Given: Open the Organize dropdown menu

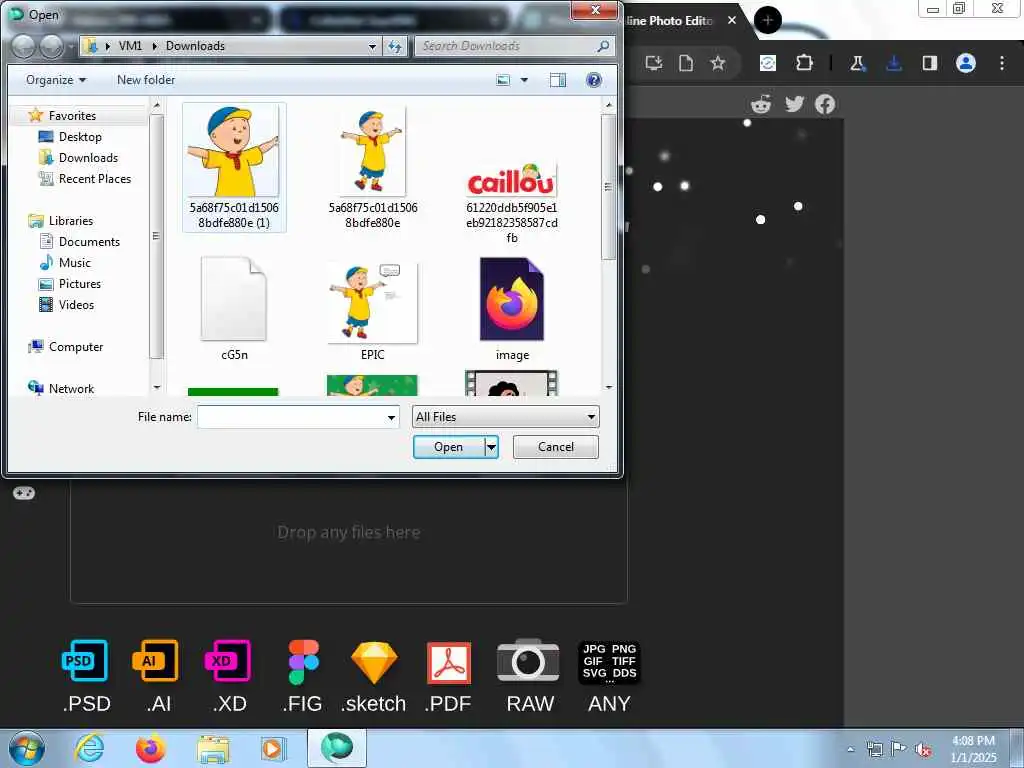Looking at the screenshot, I should [x=56, y=80].
